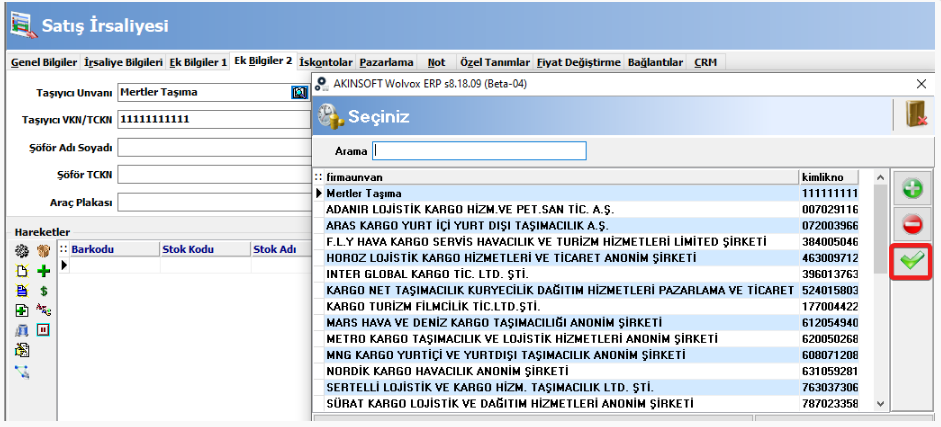Select ADANIR LOJİSTİK KARGO row
This screenshot has width=941, height=427.
click(586, 210)
